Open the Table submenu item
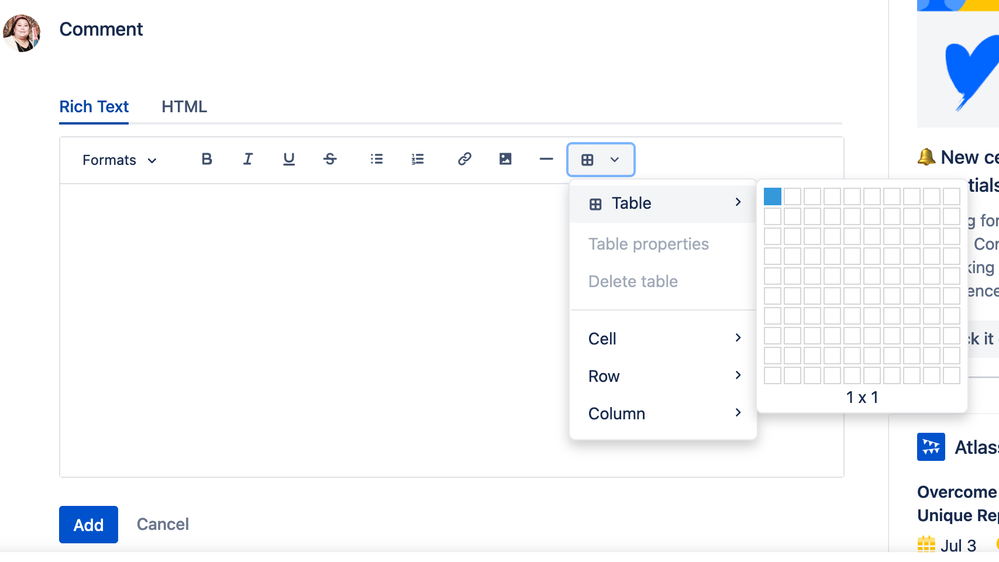This screenshot has height=562, width=999. [663, 203]
